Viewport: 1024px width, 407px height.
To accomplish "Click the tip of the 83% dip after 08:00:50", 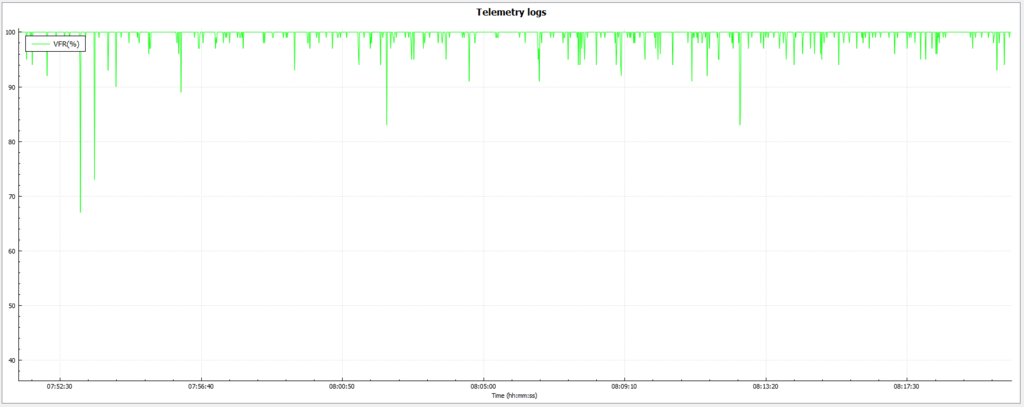I will (x=387, y=124).
